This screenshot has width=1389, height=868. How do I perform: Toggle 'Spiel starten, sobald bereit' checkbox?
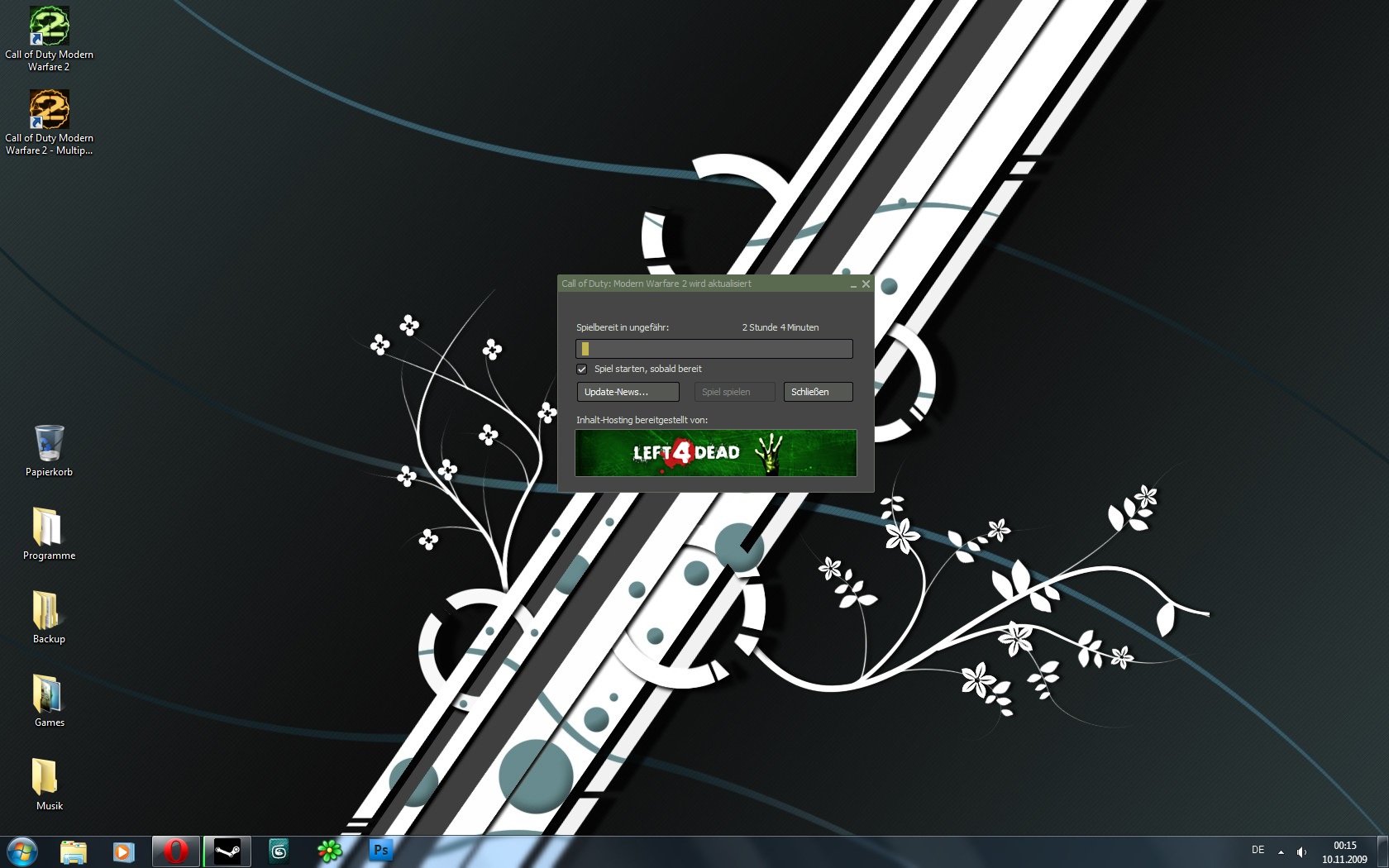[582, 370]
